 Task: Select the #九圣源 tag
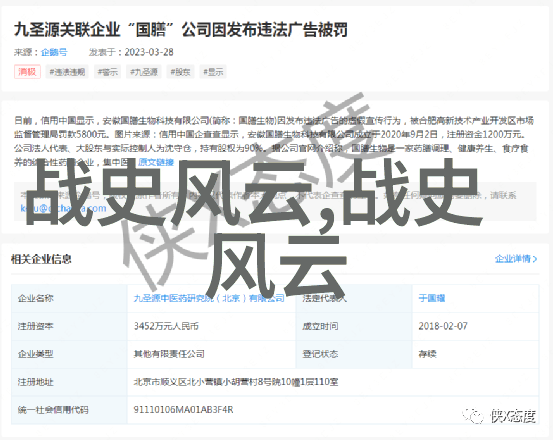click(x=144, y=72)
